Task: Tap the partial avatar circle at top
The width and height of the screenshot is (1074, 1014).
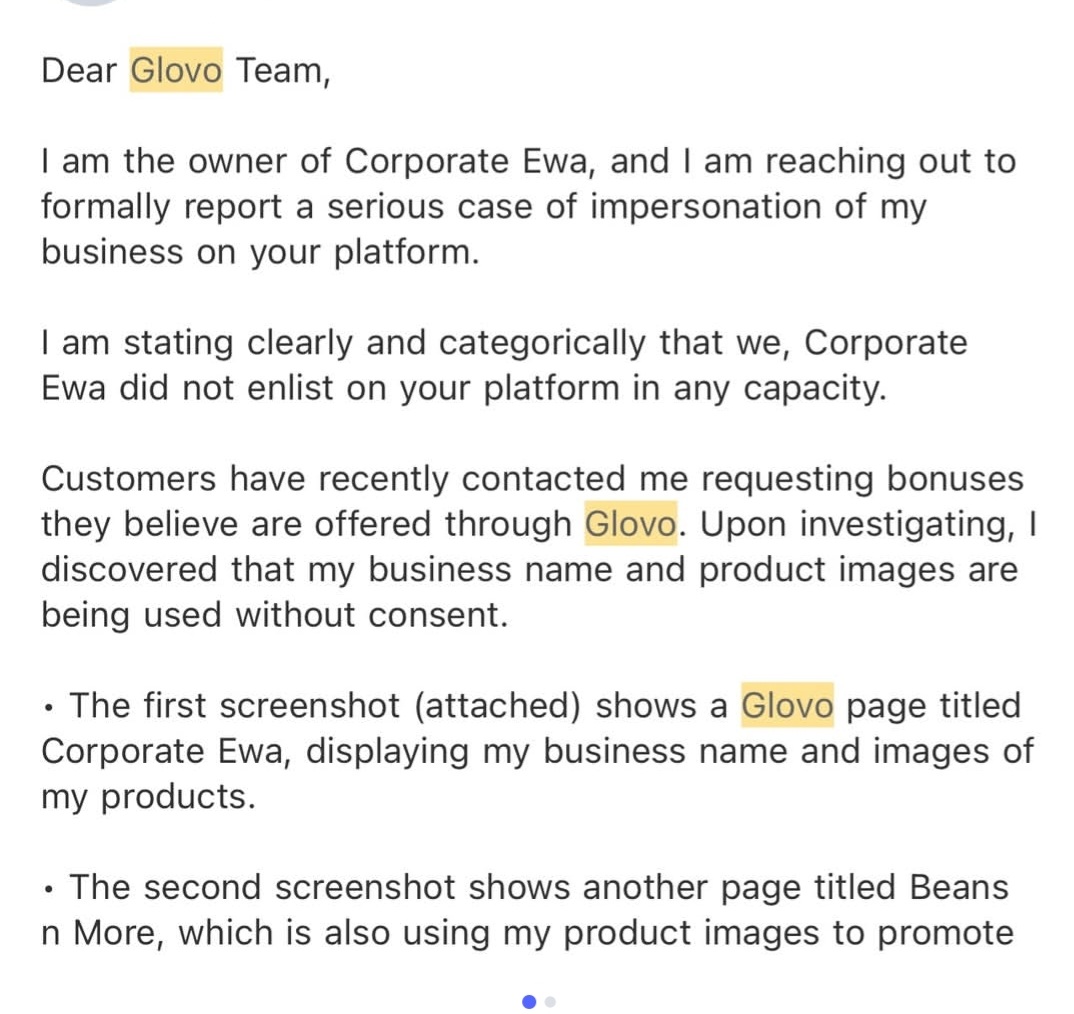Action: tap(90, 3)
